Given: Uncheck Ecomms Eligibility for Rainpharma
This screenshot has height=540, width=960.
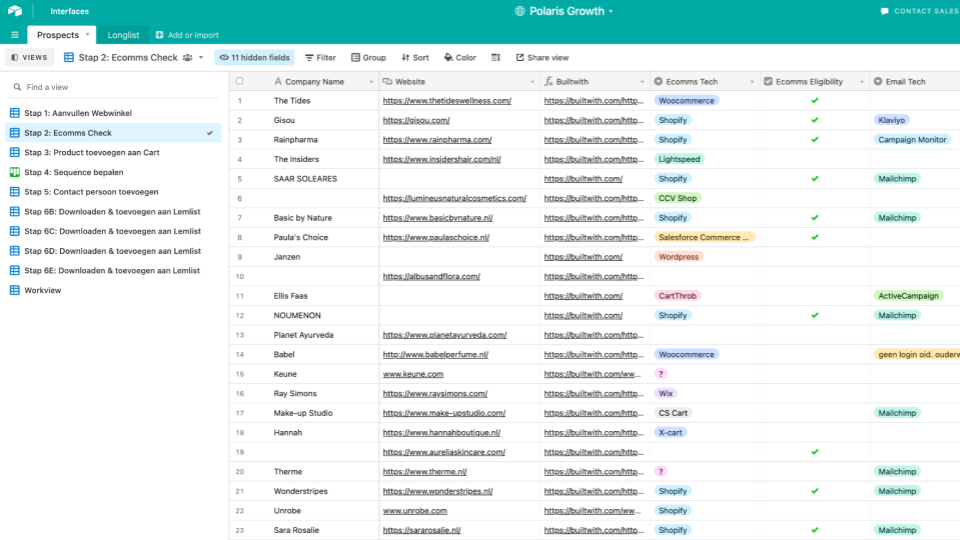Looking at the screenshot, I should coord(815,140).
